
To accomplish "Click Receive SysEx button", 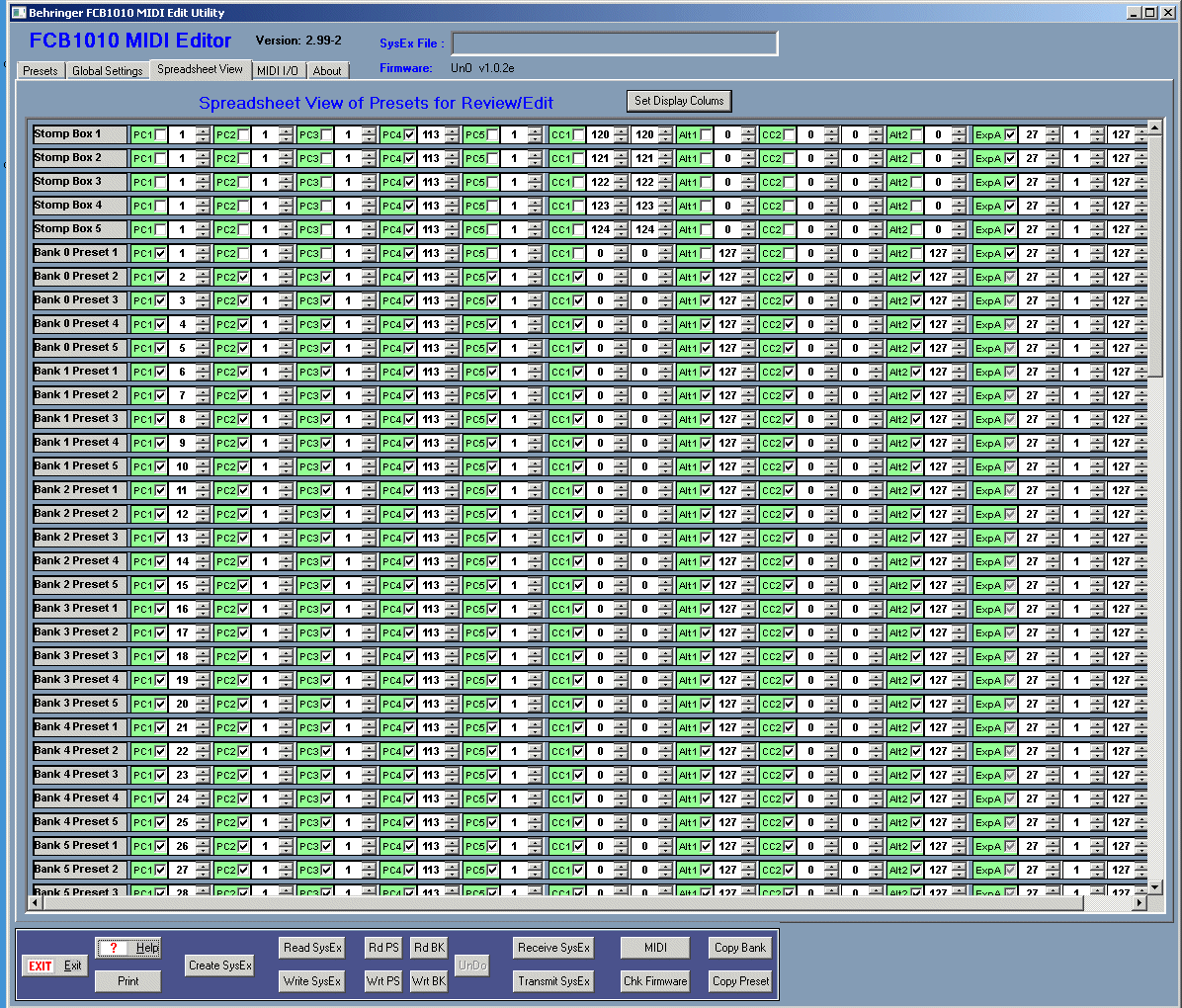I will pos(554,948).
